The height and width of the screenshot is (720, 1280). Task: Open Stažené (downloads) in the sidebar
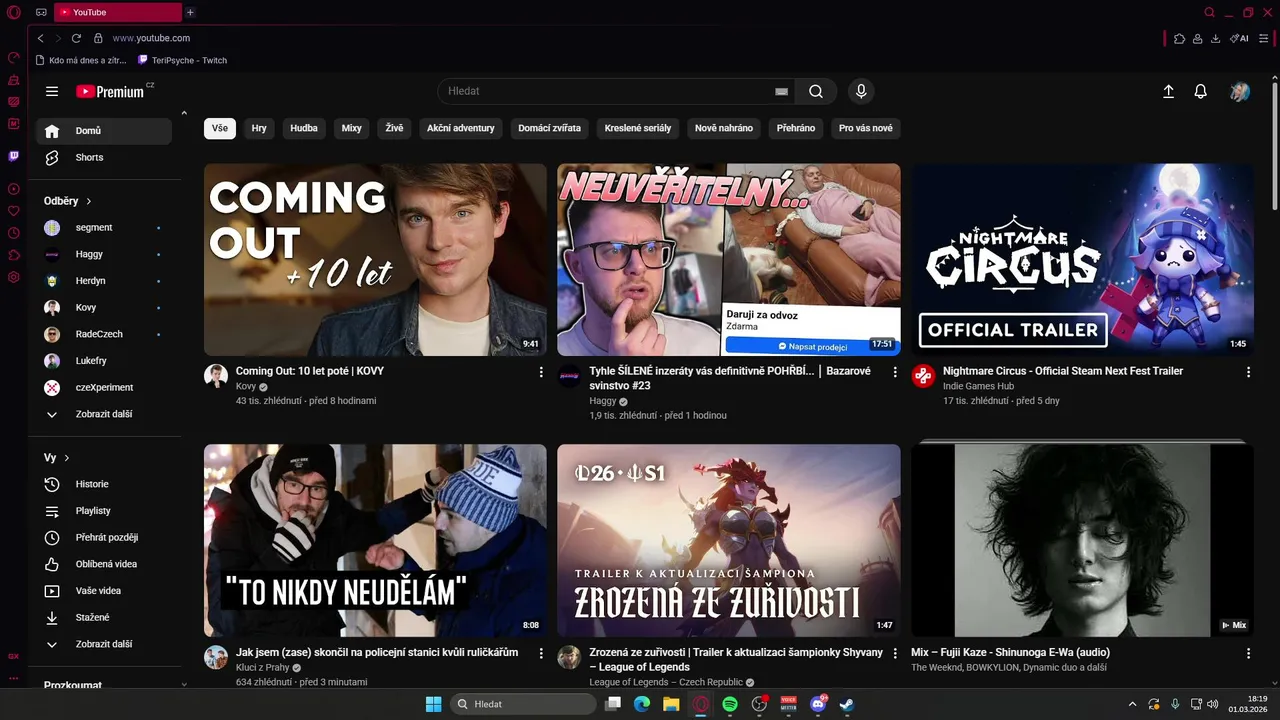click(x=104, y=618)
